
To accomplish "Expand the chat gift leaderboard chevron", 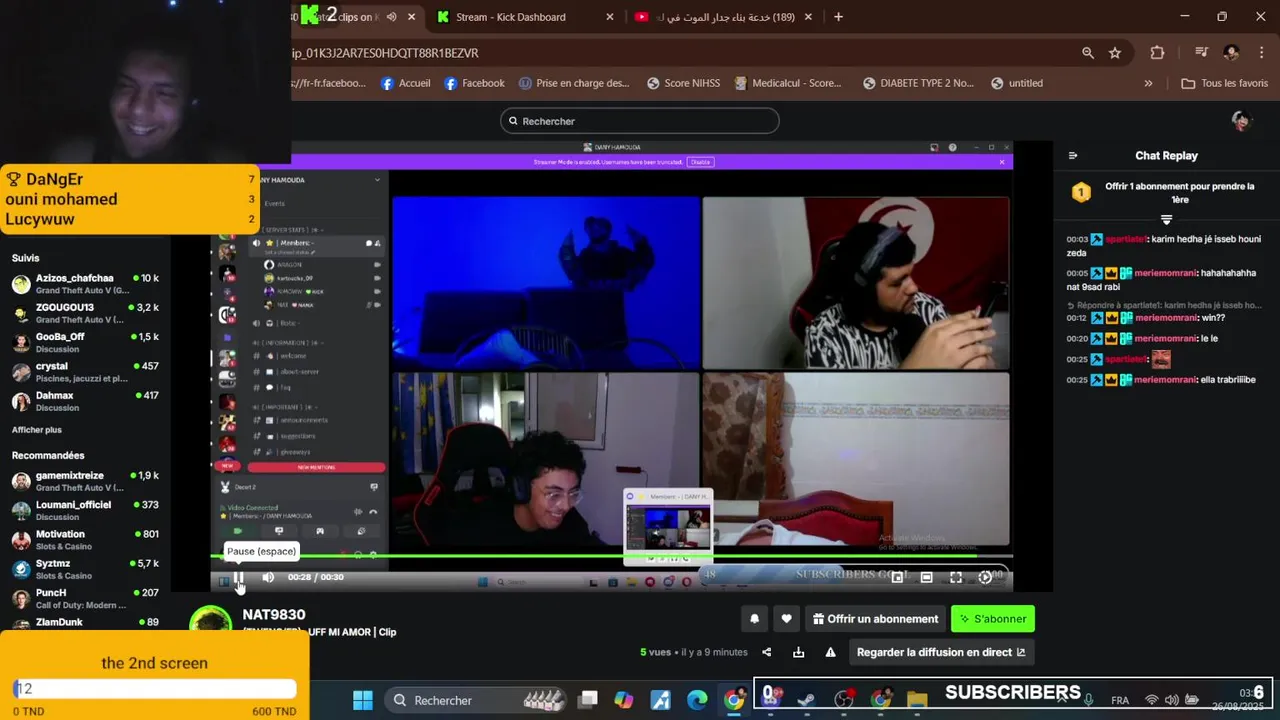I will (x=1166, y=219).
